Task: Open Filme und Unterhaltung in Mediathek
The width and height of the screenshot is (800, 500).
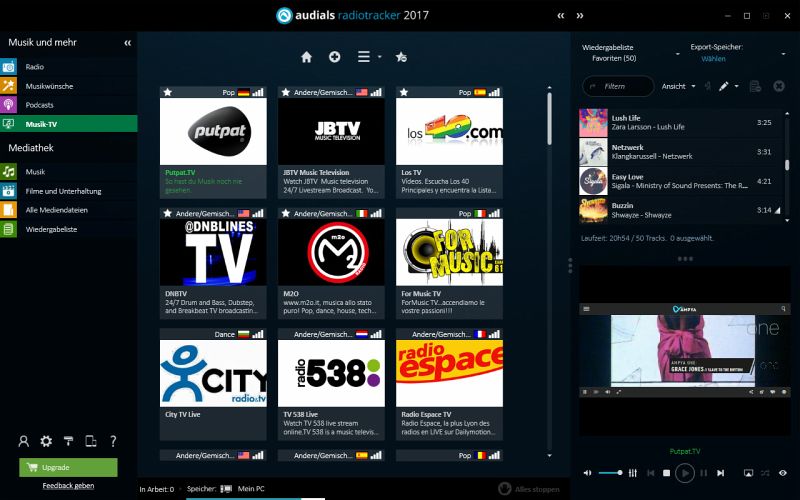Action: click(x=63, y=191)
